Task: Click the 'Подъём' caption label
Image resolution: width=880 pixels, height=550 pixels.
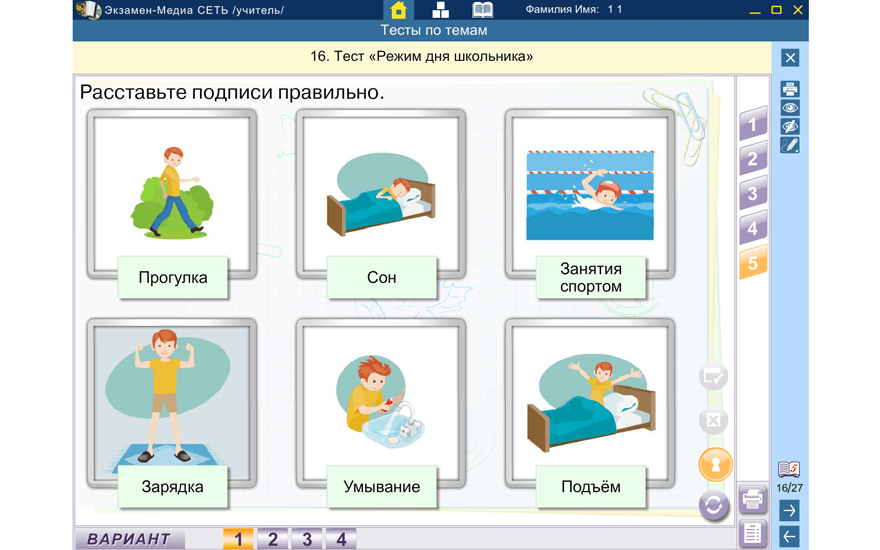Action: pyautogui.click(x=591, y=487)
